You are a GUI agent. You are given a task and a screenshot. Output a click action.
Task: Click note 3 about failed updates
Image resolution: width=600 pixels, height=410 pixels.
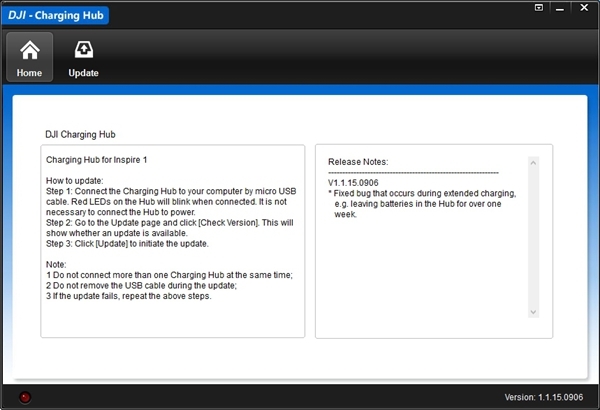click(x=129, y=296)
